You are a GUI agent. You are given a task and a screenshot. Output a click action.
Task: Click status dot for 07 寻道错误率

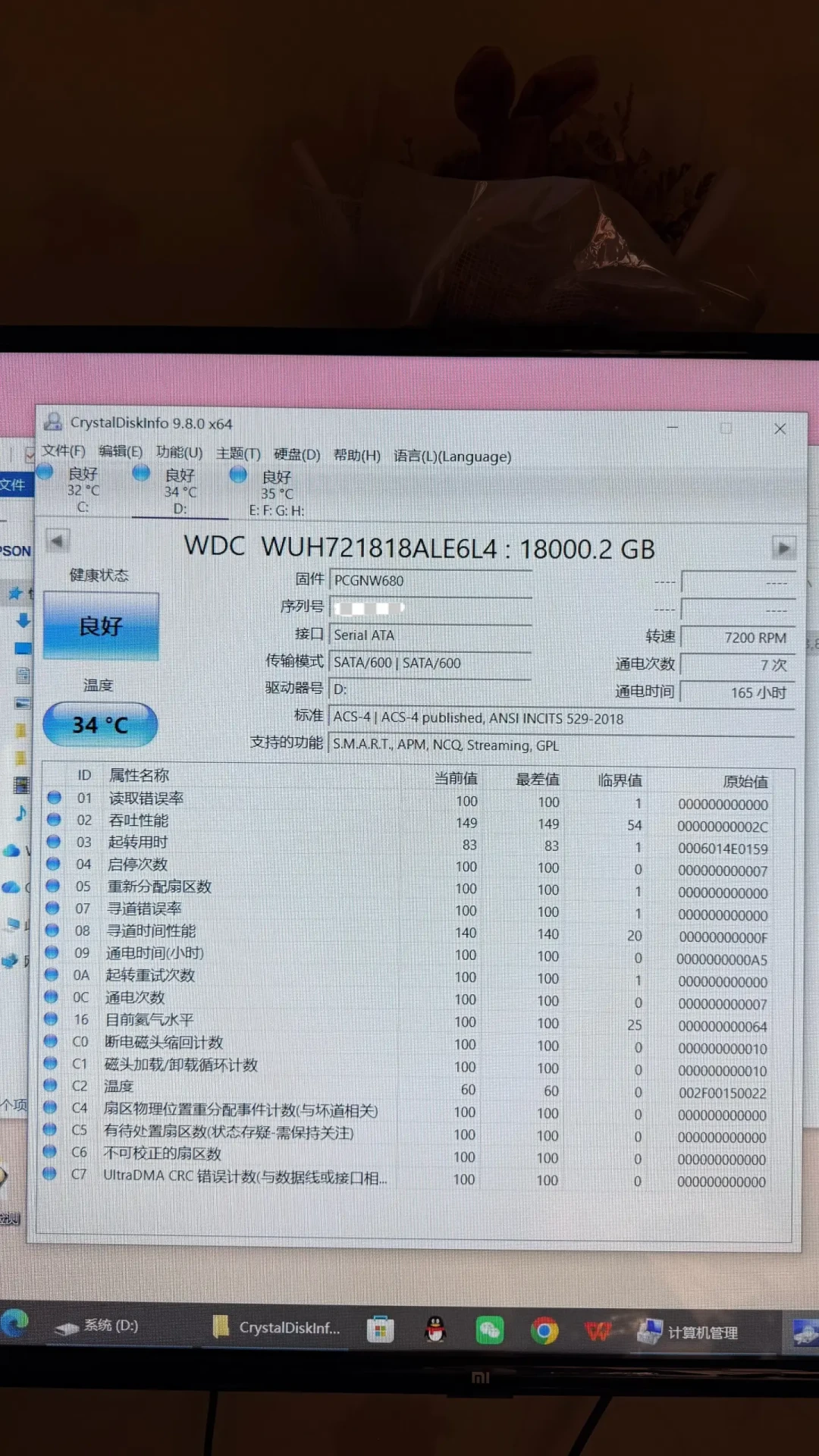pyautogui.click(x=52, y=907)
